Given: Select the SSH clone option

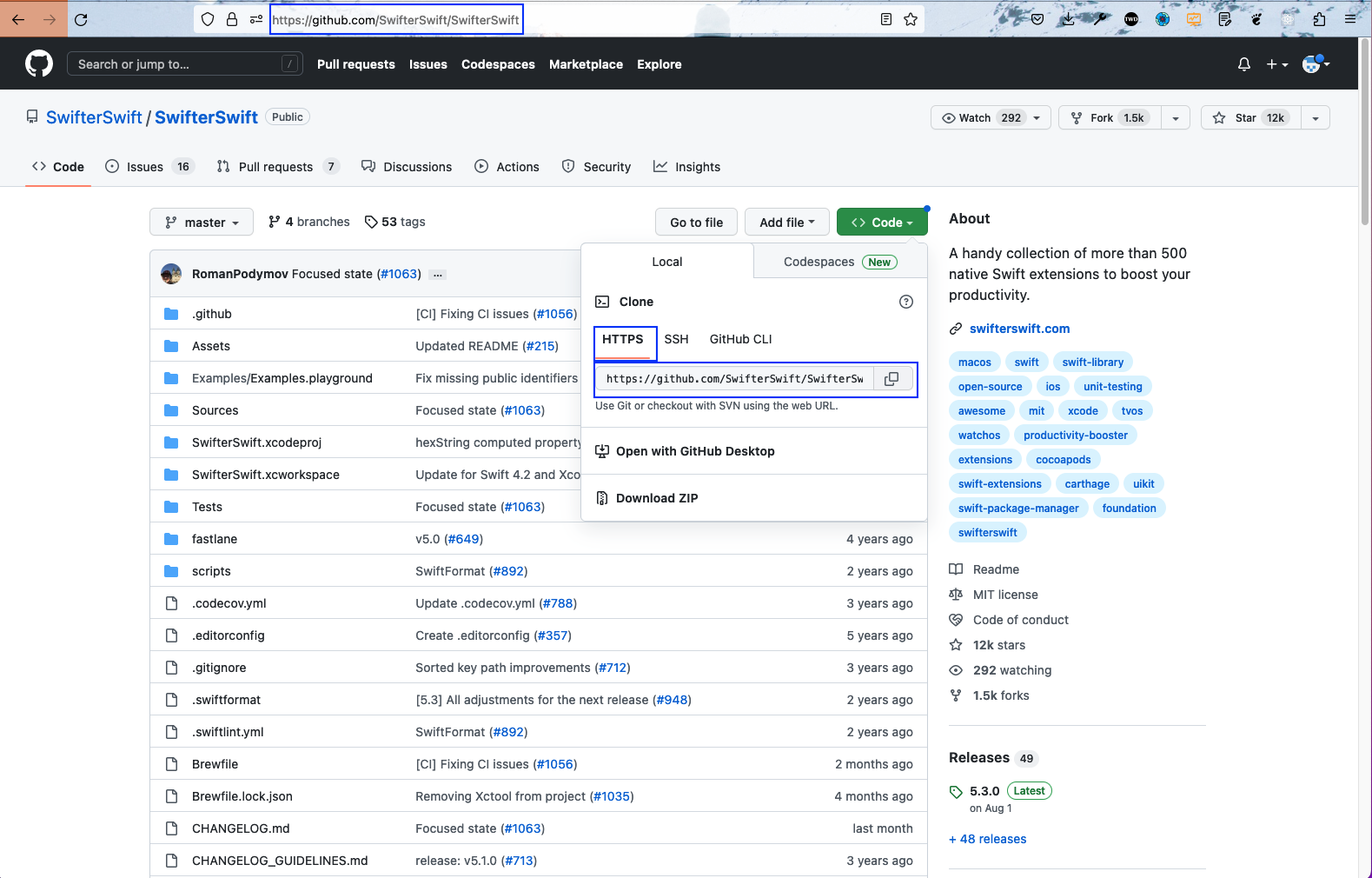Looking at the screenshot, I should click(676, 339).
